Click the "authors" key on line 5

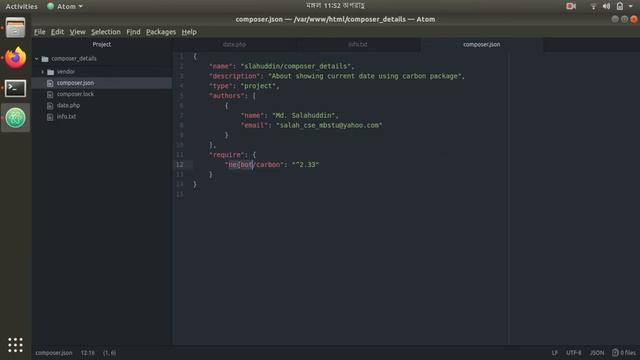click(226, 96)
